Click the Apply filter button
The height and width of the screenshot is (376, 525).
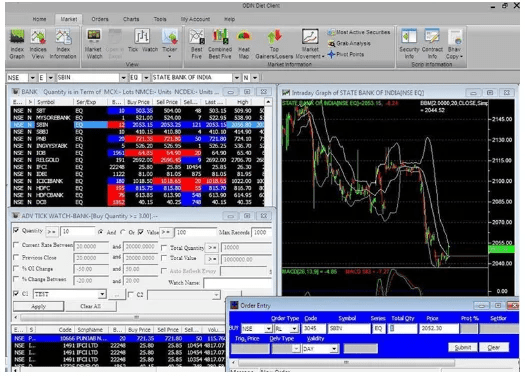(x=39, y=306)
